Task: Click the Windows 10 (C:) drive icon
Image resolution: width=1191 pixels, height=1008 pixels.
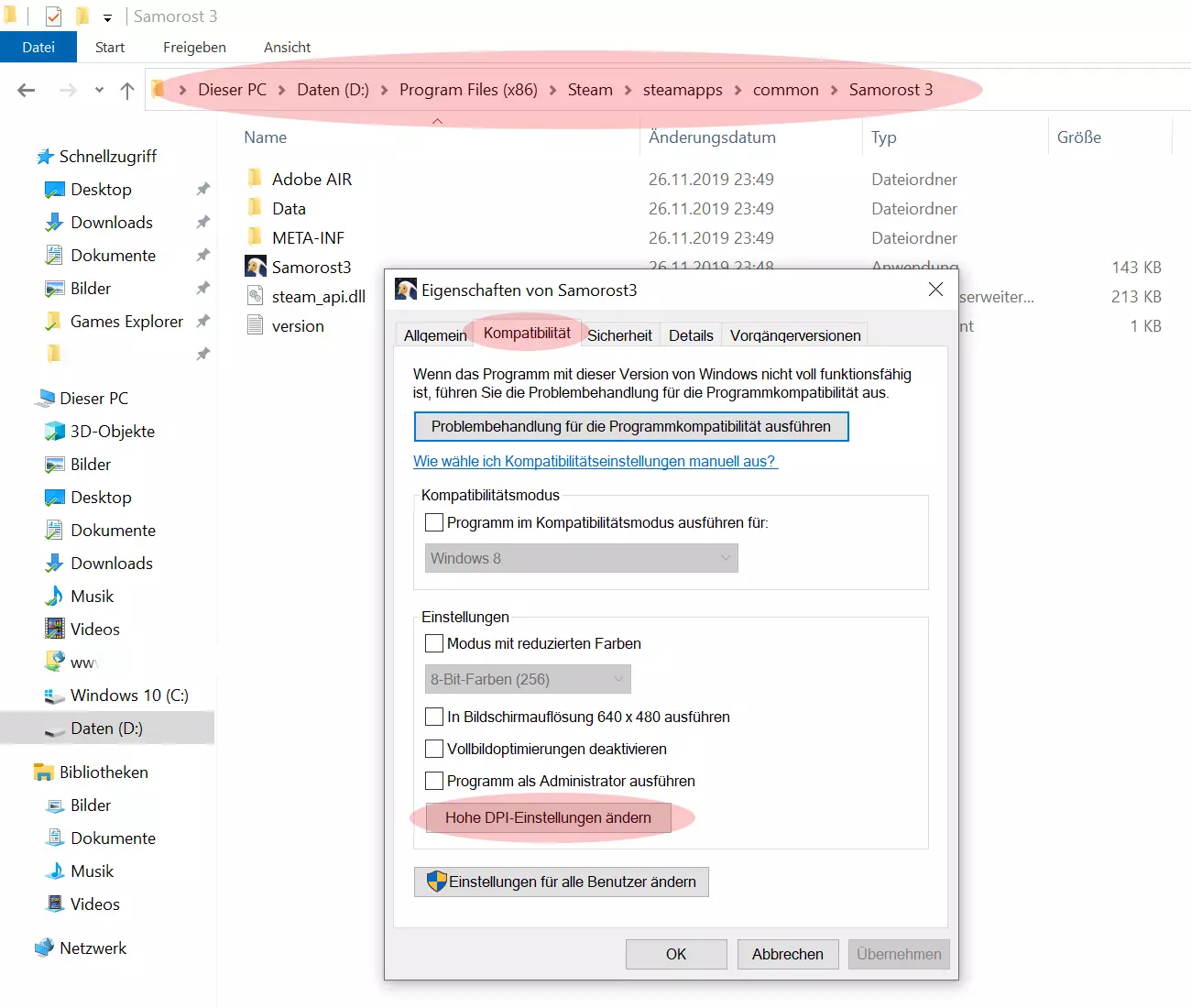Action: [x=55, y=696]
